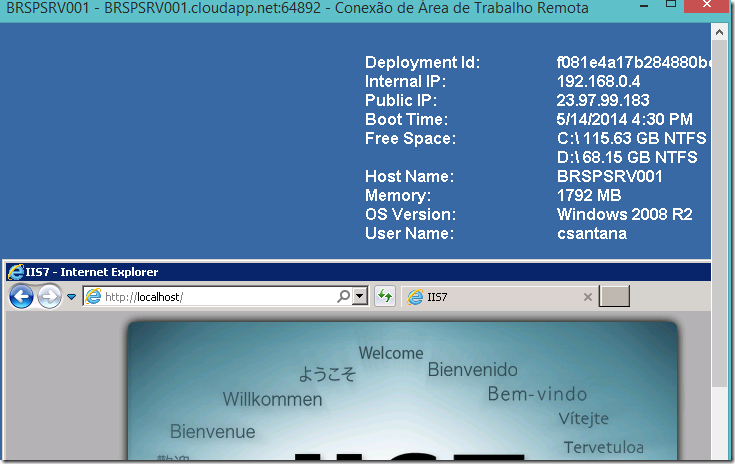735x464 pixels.
Task: Click the Internet Explorer Back button
Action: click(x=21, y=296)
